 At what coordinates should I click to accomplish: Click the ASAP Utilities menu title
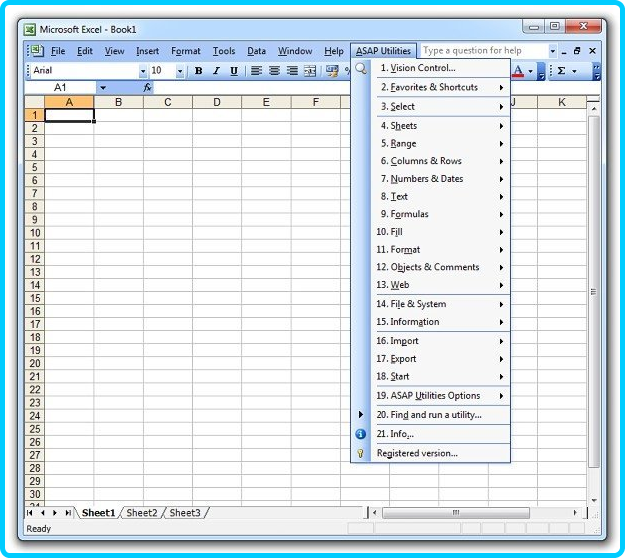click(x=383, y=51)
